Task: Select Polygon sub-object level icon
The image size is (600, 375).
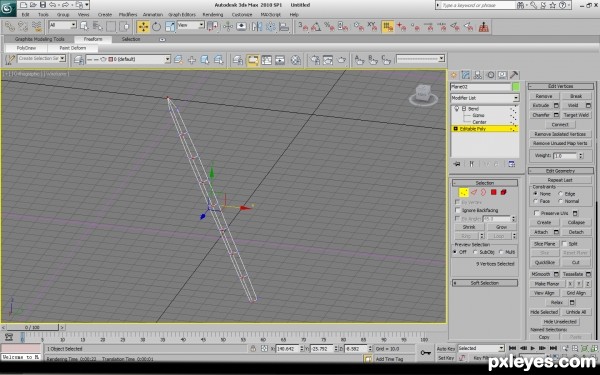Action: point(494,192)
